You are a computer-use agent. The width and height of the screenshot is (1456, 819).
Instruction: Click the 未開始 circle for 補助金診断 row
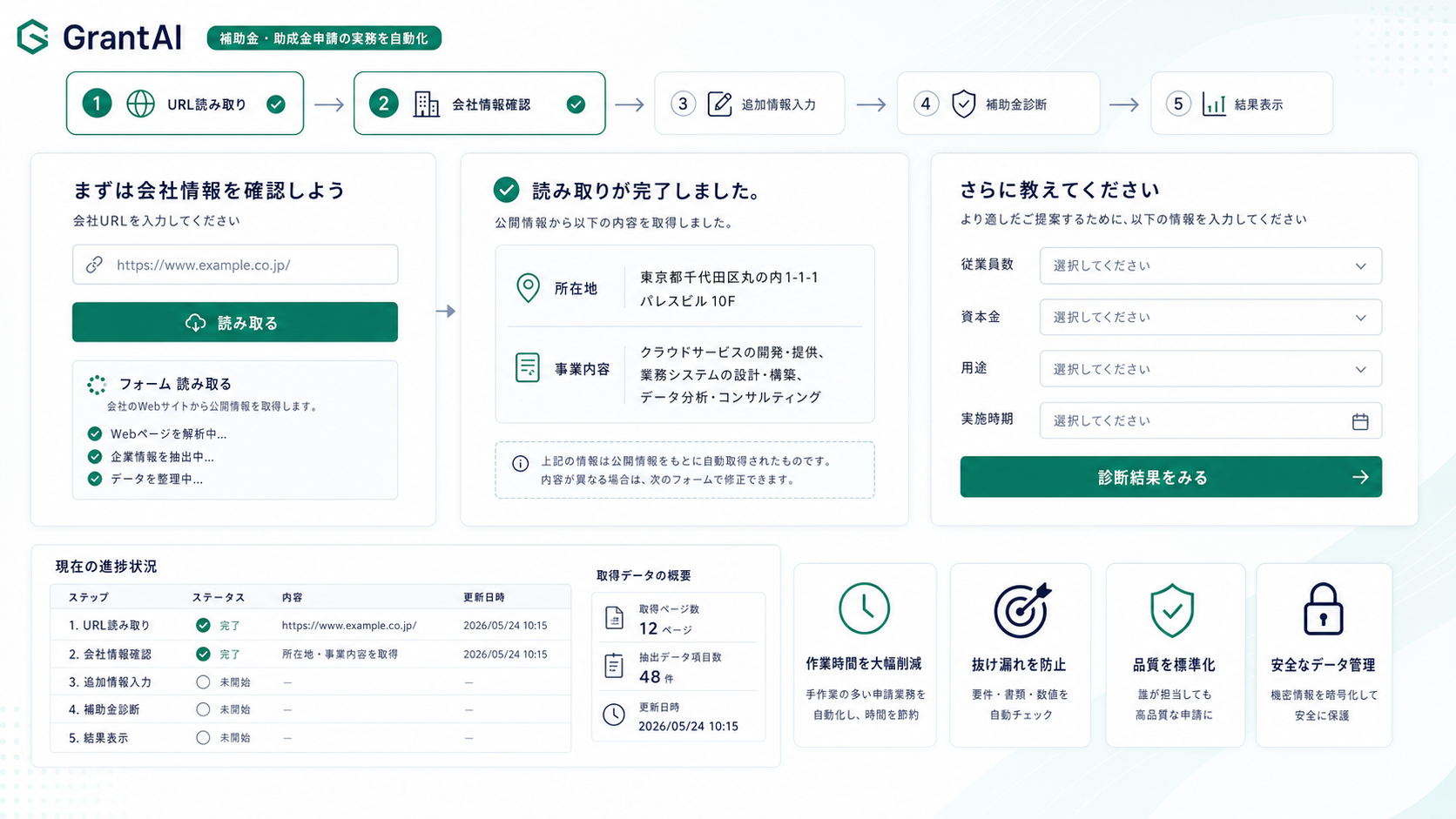(x=203, y=709)
